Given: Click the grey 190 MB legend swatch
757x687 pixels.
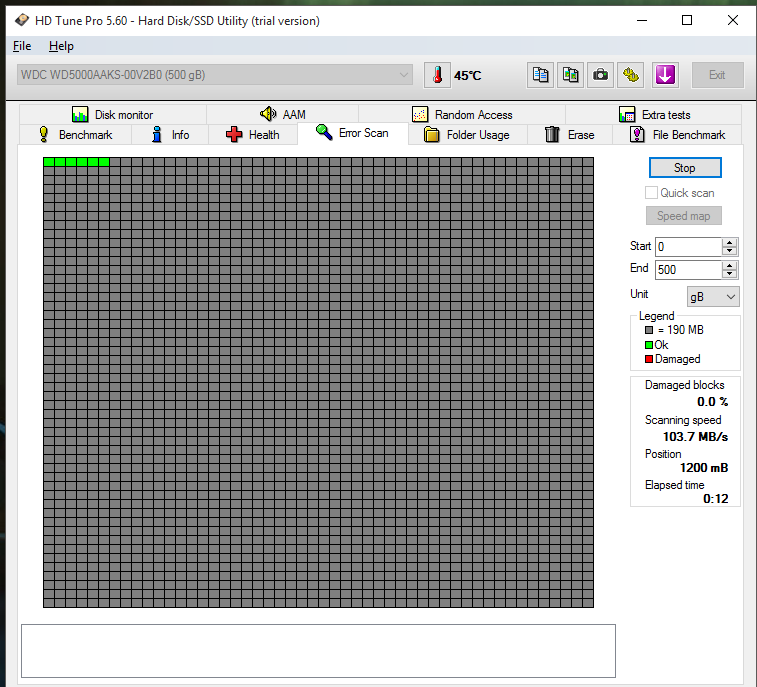Looking at the screenshot, I should 649,330.
